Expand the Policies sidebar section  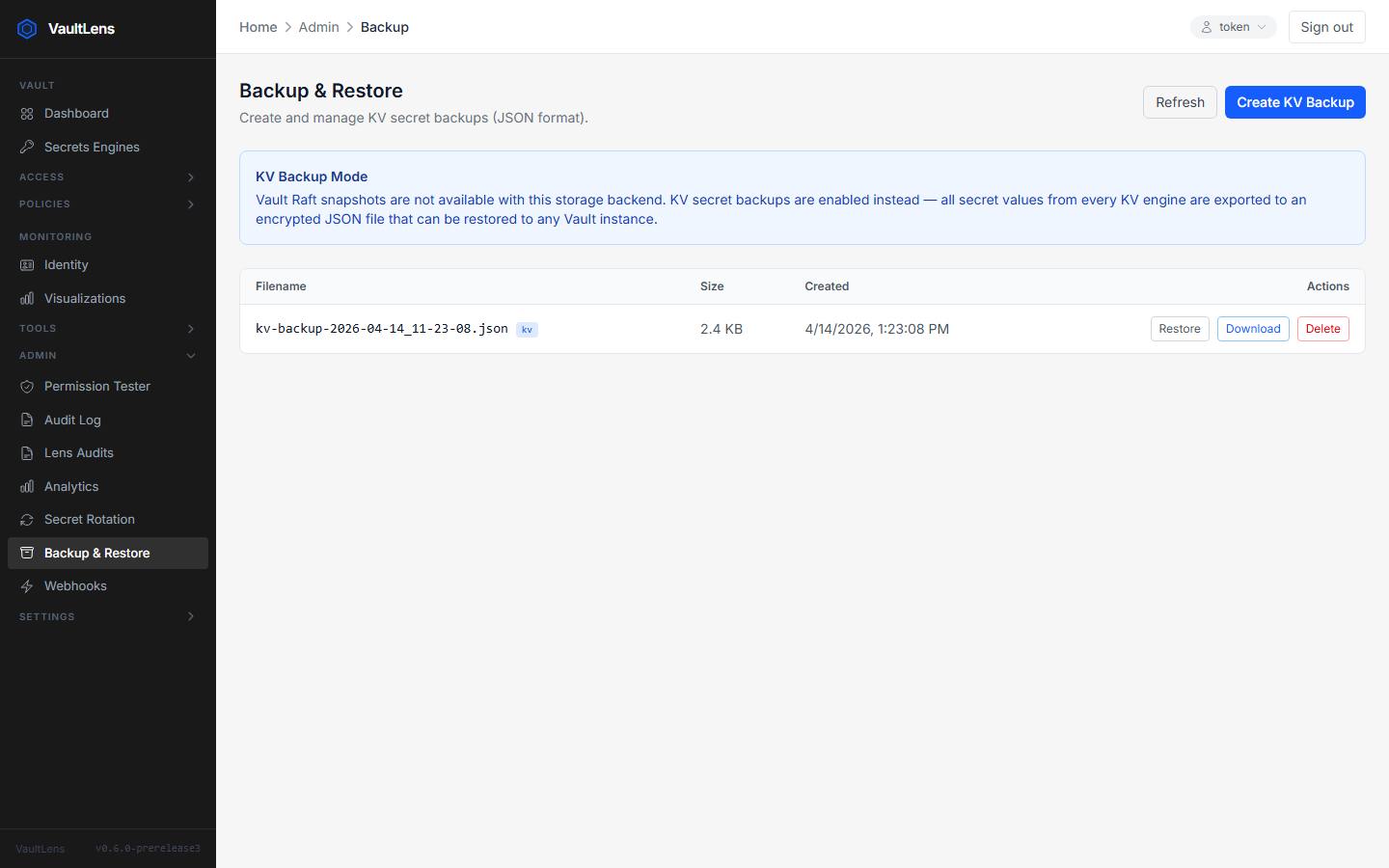click(x=108, y=204)
